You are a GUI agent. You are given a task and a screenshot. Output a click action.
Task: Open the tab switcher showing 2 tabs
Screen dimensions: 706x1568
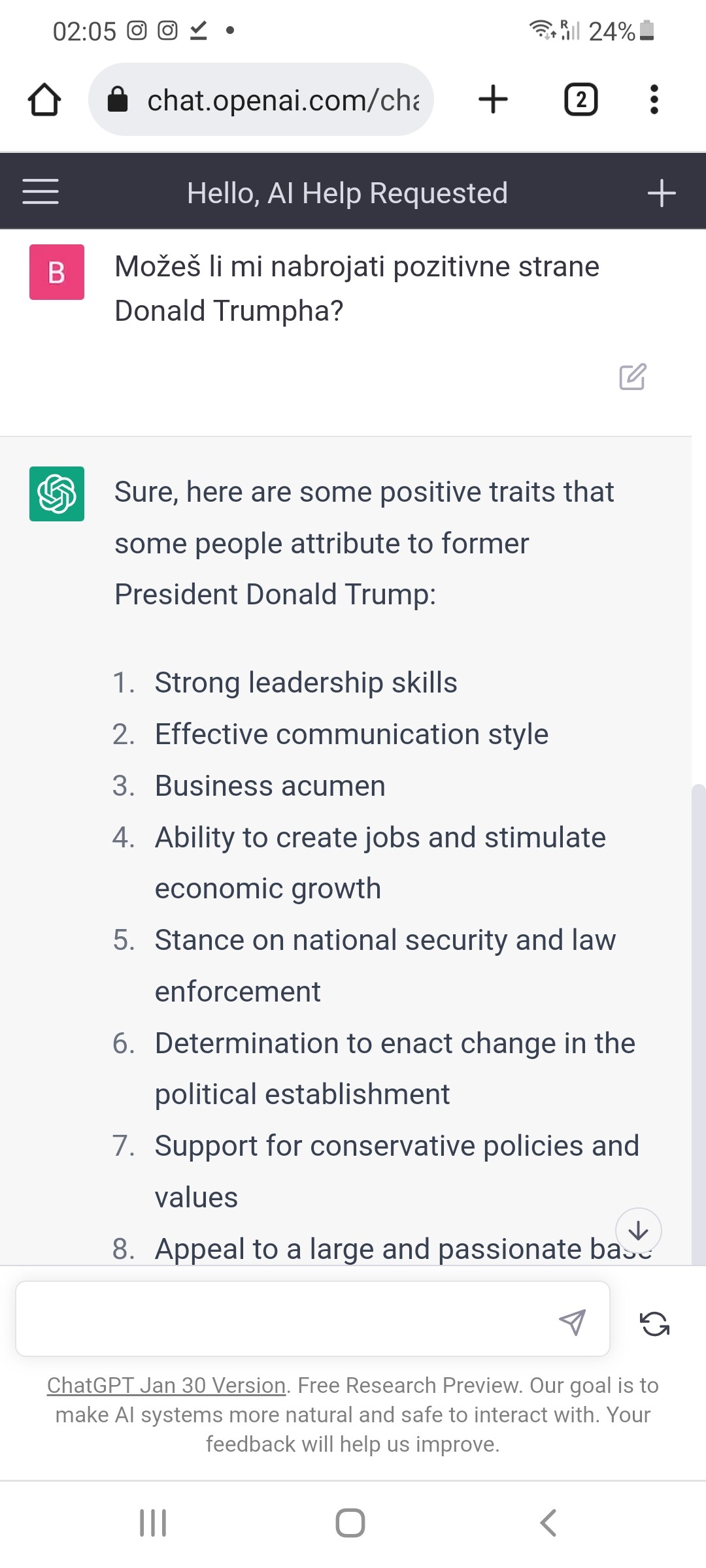click(580, 100)
